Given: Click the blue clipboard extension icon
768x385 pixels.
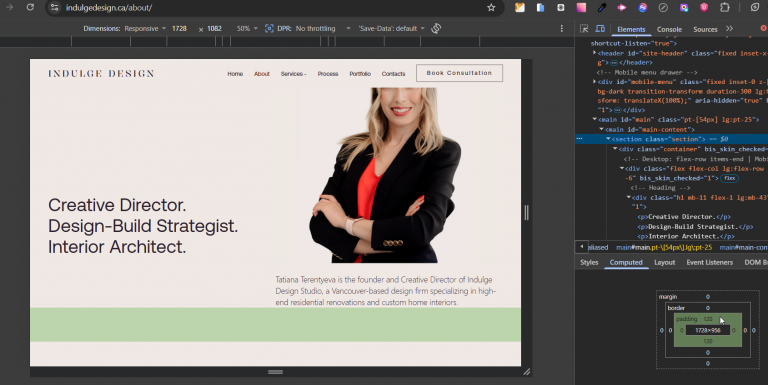Looking at the screenshot, I should [540, 7].
